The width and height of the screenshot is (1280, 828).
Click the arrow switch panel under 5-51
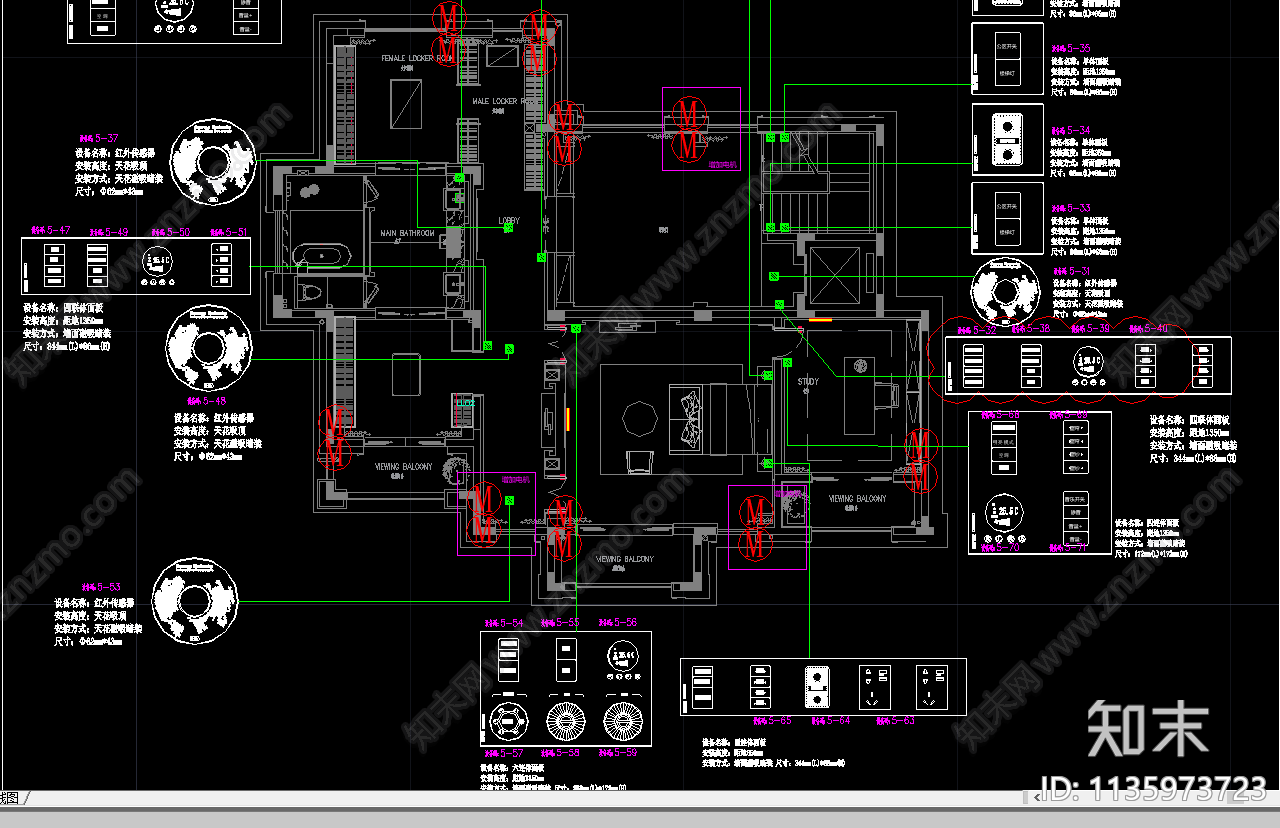(x=220, y=266)
